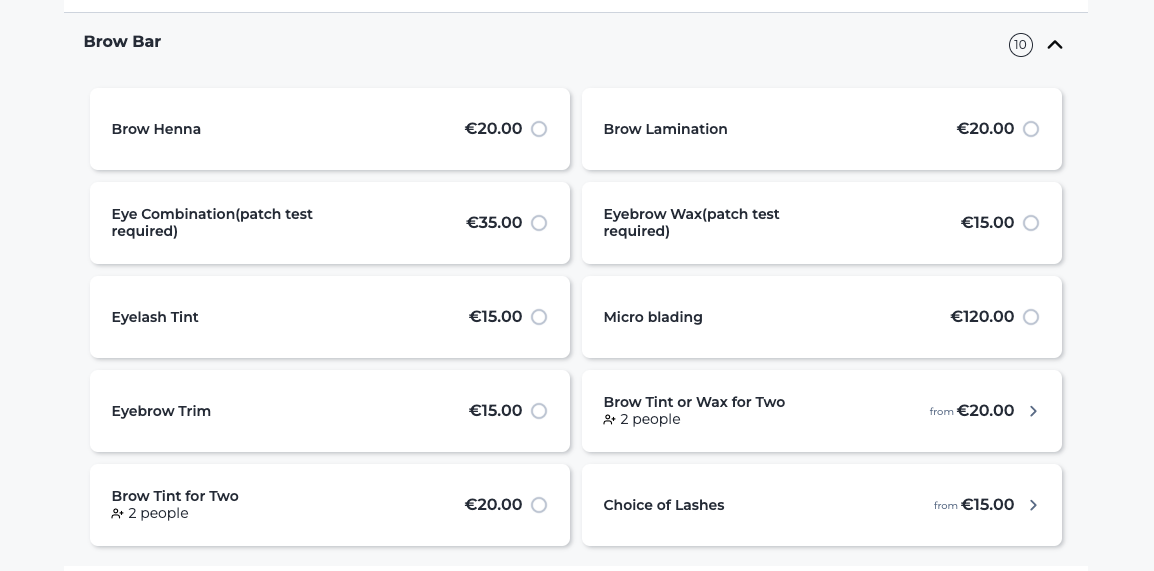The width and height of the screenshot is (1154, 571).
Task: Select the Brow Tint for Two radio button
Action: [x=539, y=505]
